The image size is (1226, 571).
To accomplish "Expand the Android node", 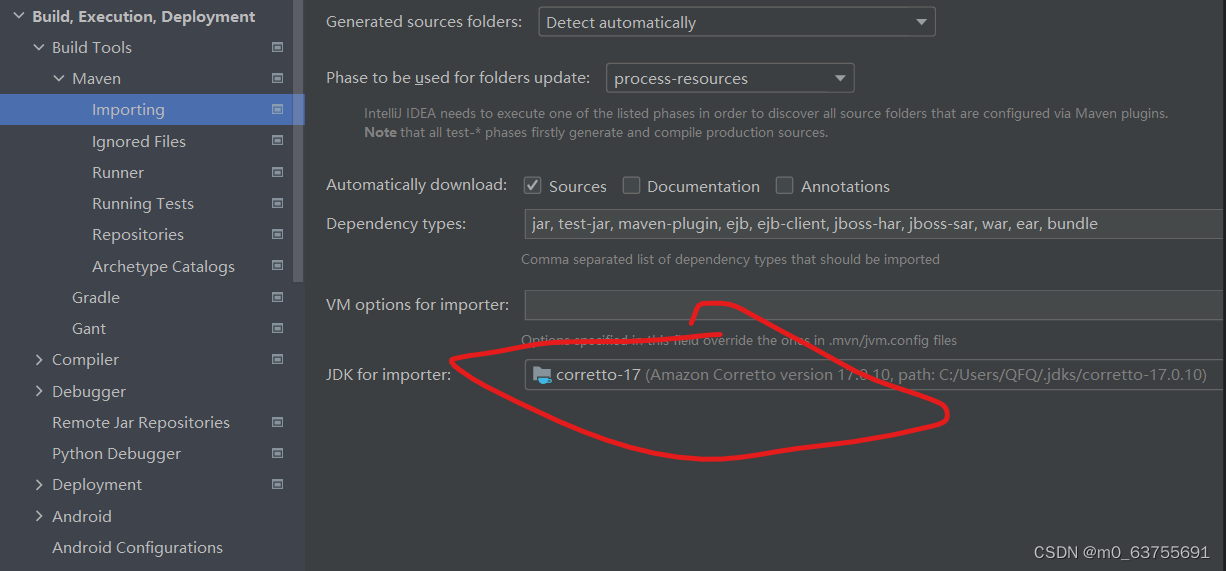I will pyautogui.click(x=39, y=516).
